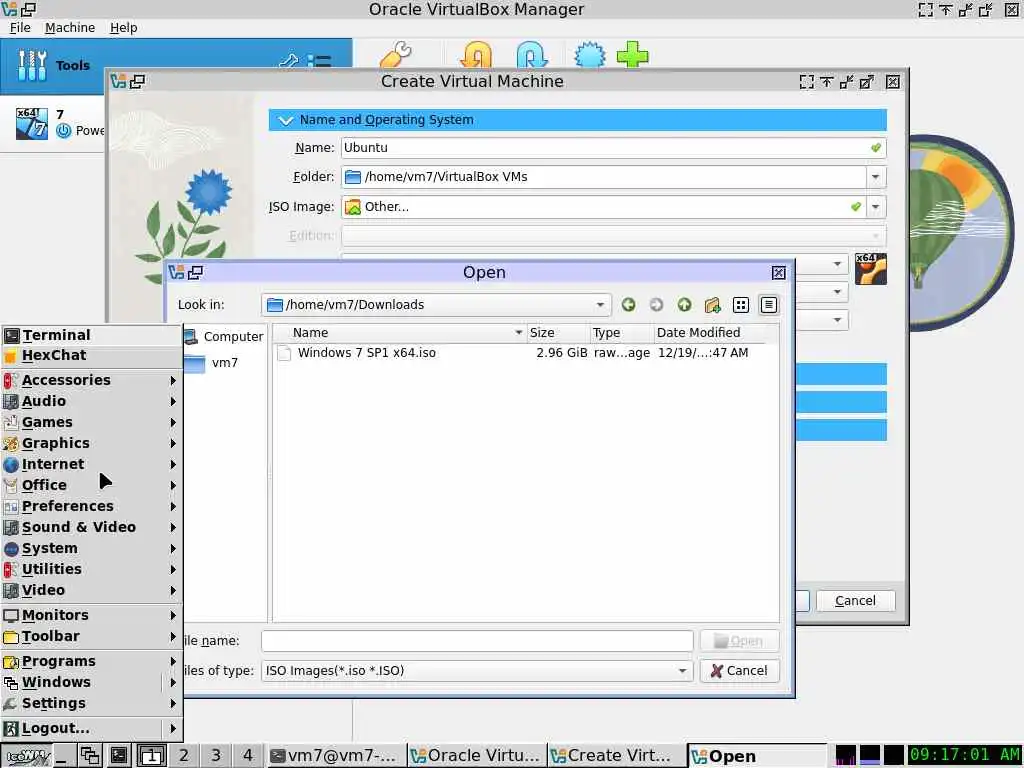Click the blue New machine toolbar icon
Image resolution: width=1024 pixels, height=768 pixels.
590,55
